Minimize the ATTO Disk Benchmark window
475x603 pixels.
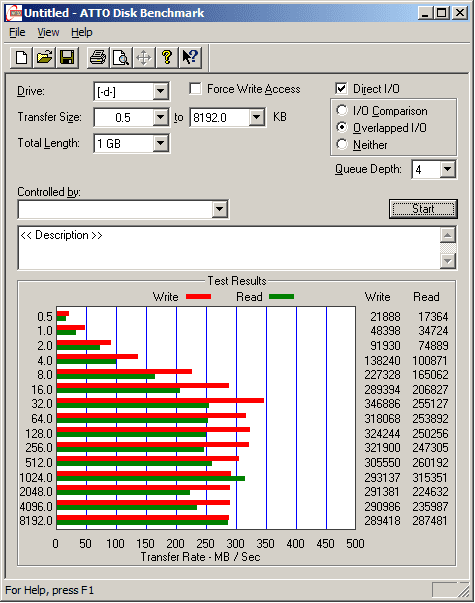425,13
